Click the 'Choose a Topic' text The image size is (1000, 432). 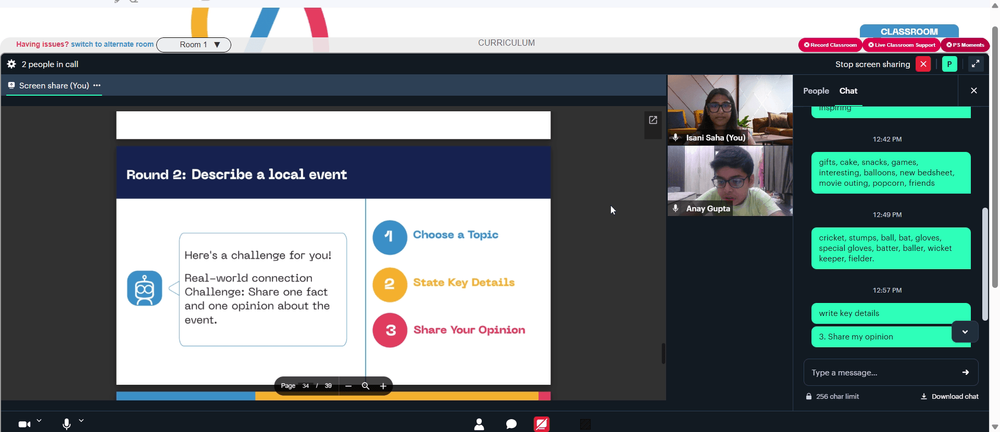pyautogui.click(x=455, y=235)
